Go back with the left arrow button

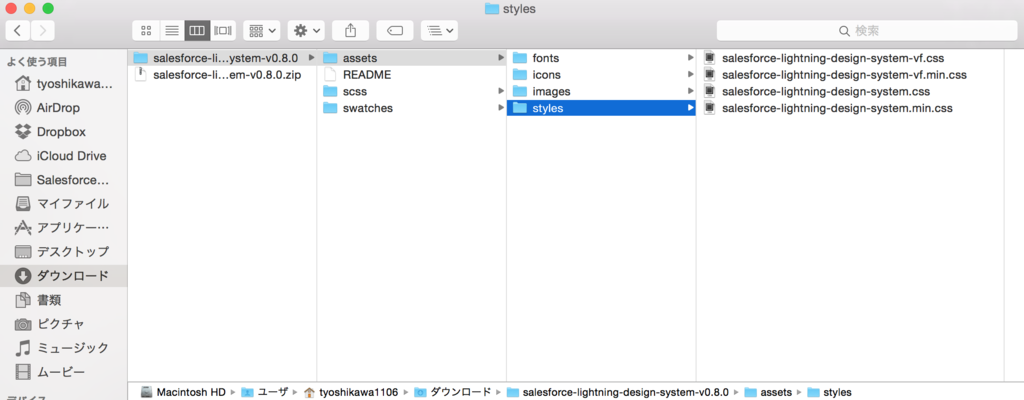[x=18, y=30]
